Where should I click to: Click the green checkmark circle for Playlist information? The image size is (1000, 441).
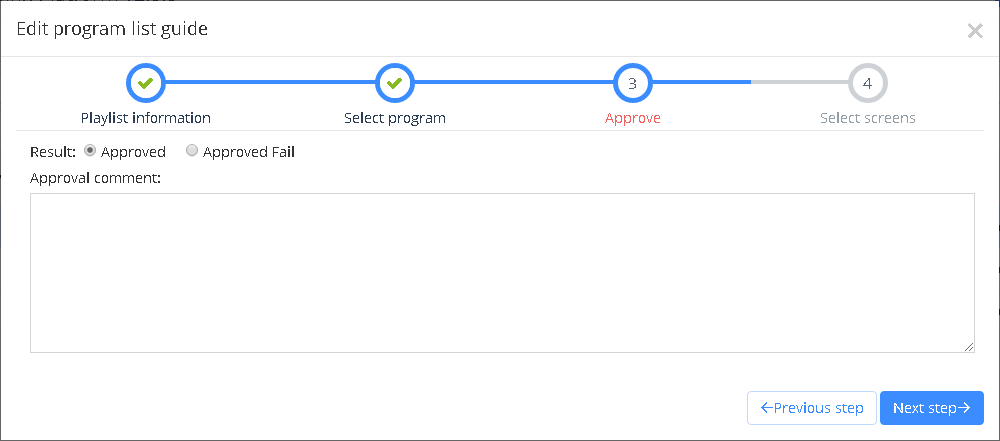pos(146,83)
